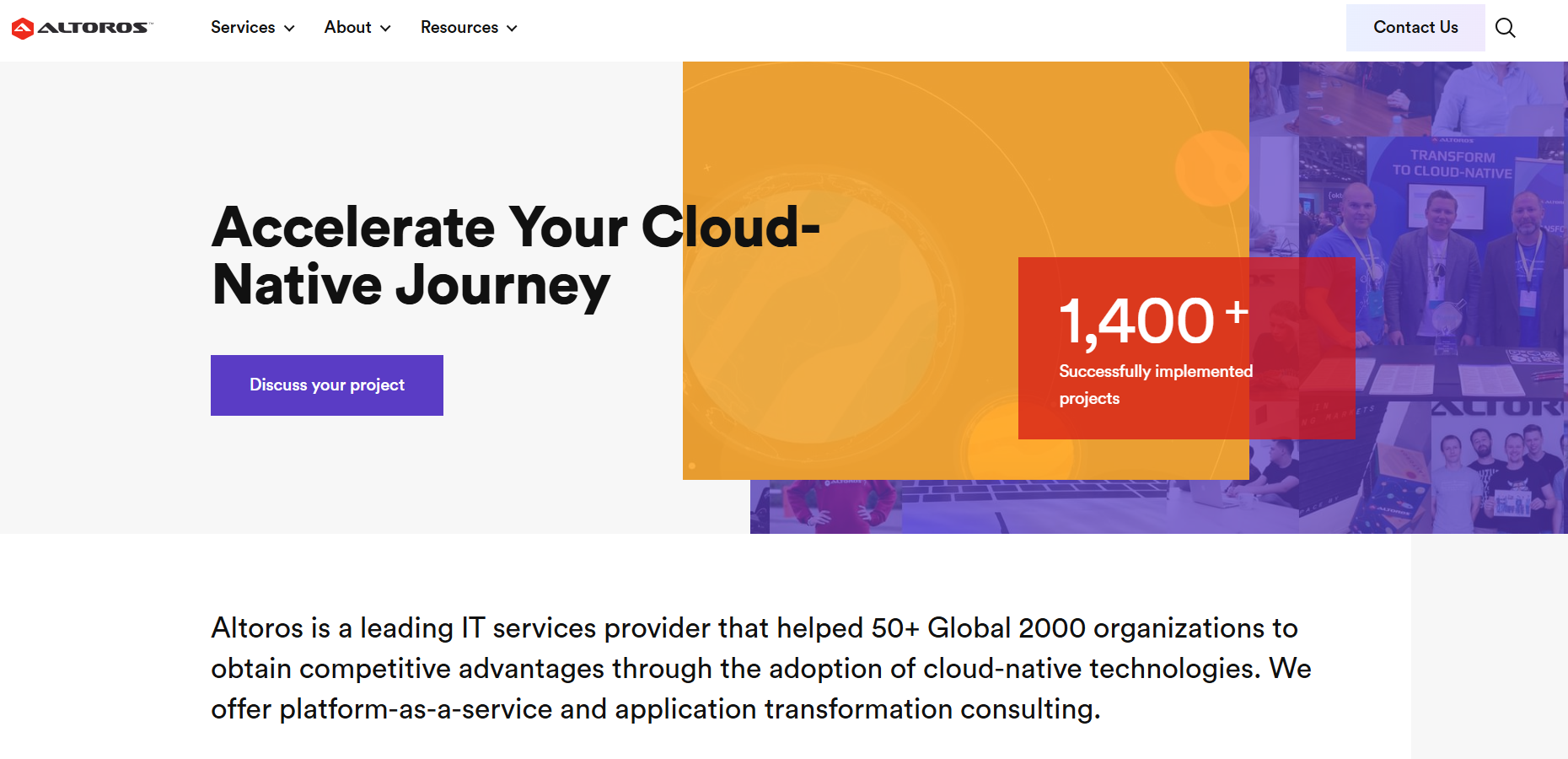This screenshot has height=759, width=1568.
Task: Click the red Altoros hexagon logo icon
Action: (x=23, y=29)
